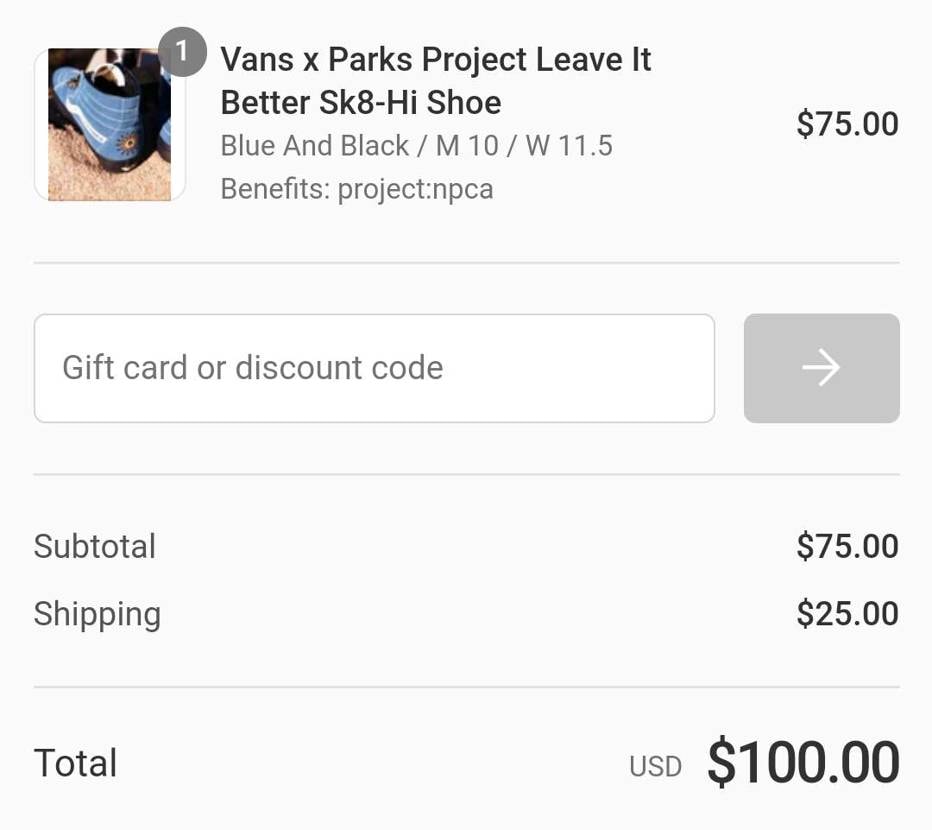
Task: Click inside the discount code box placeholder text
Action: 251,368
